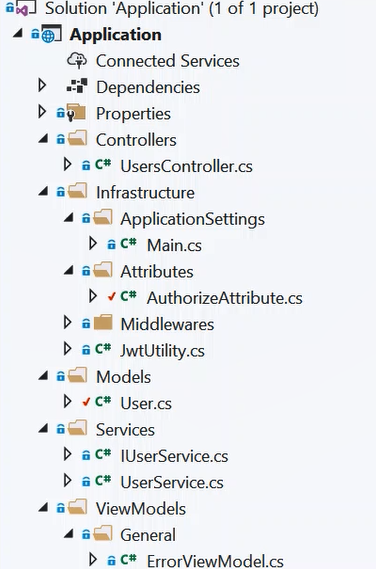Click the Solution 'Application' Visual Studio icon
The width and height of the screenshot is (376, 569).
pos(25,9)
